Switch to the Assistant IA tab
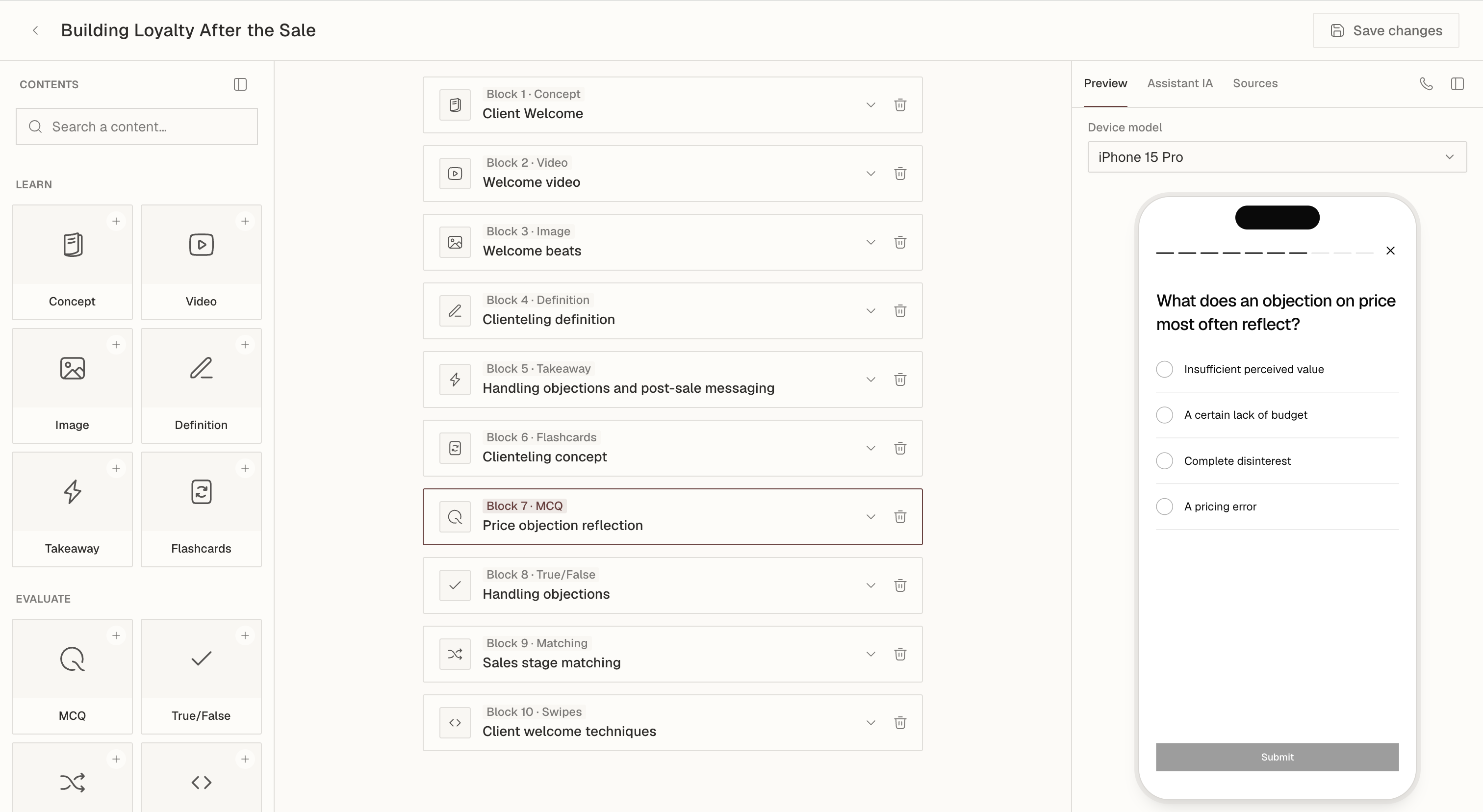1483x812 pixels. 1179,83
